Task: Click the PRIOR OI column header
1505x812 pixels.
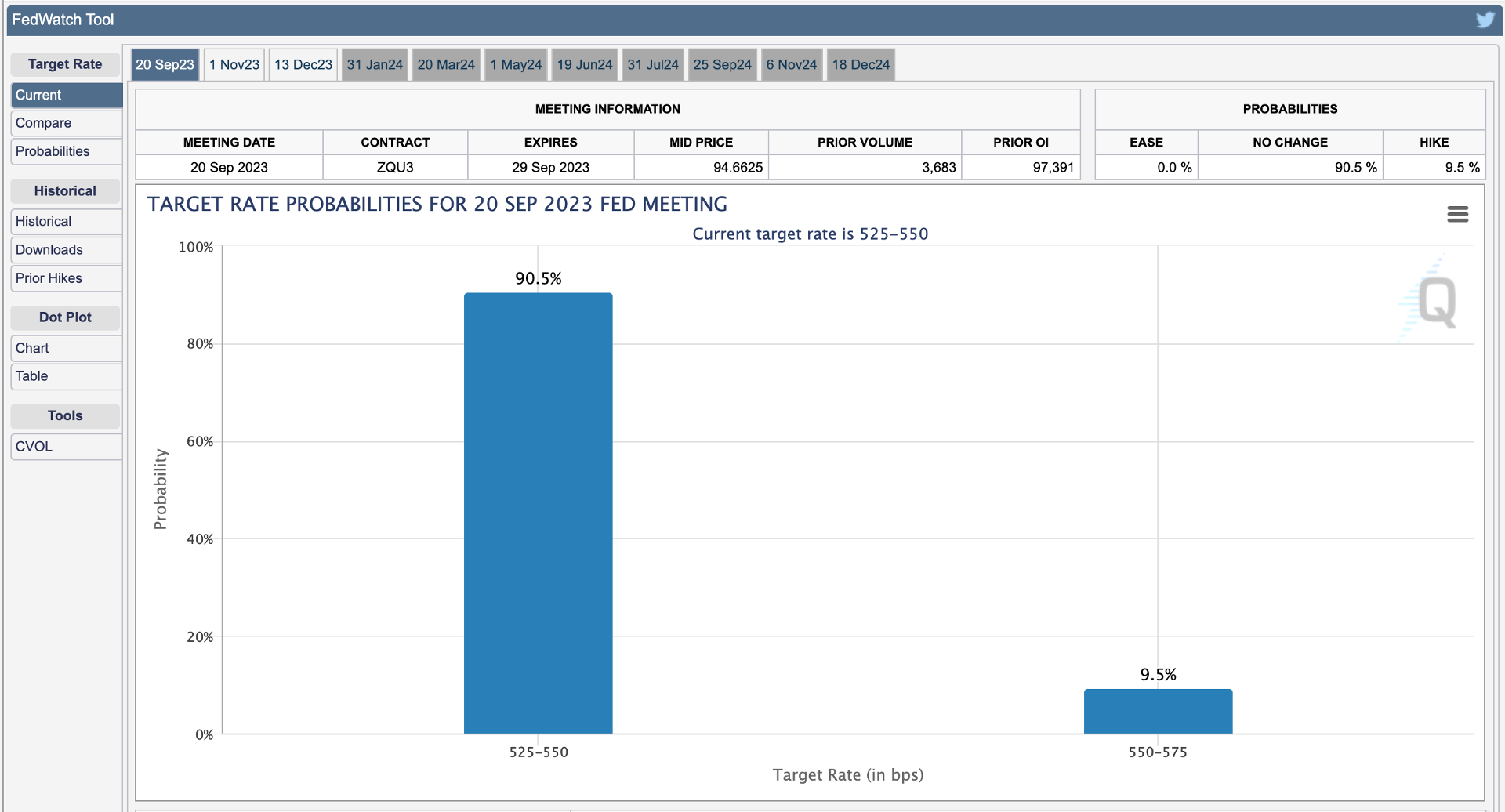Action: point(1021,142)
